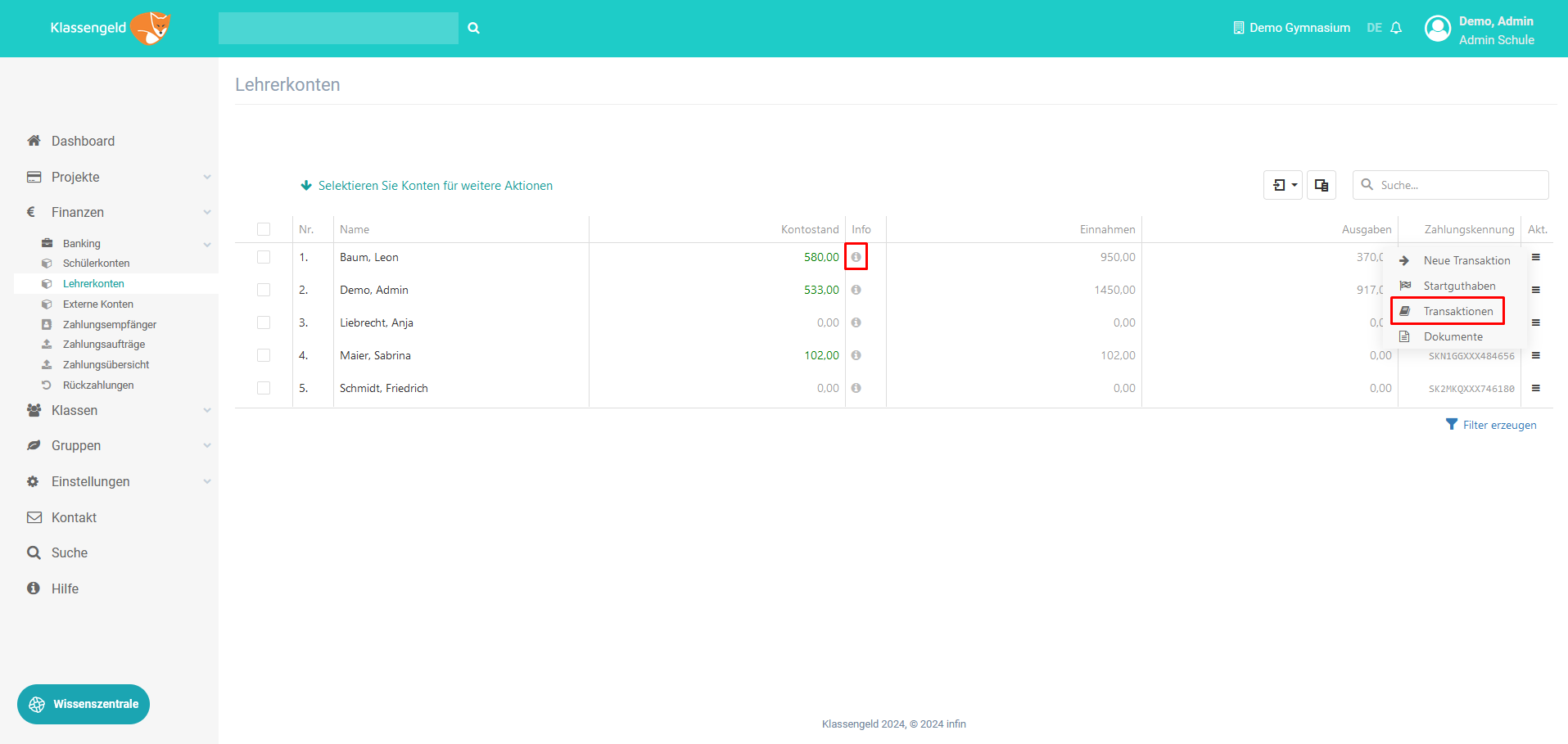
Task: Expand the Einstellungen chevron
Action: [x=207, y=481]
